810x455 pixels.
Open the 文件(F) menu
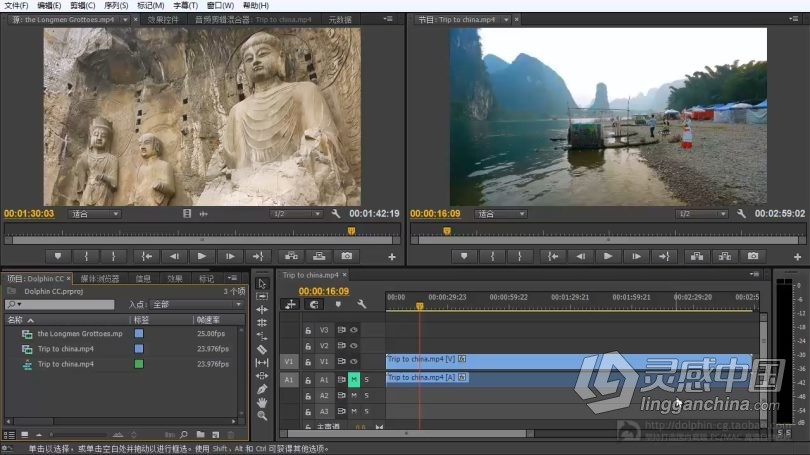(x=17, y=6)
